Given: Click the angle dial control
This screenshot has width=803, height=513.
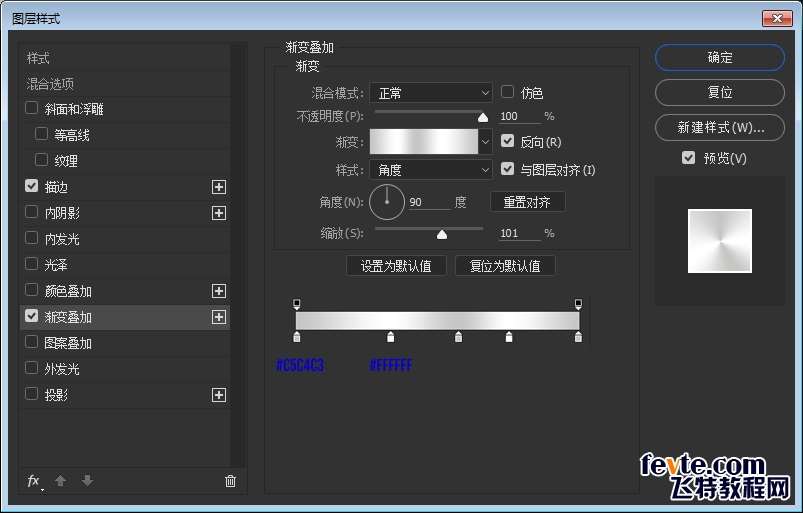Looking at the screenshot, I should [x=387, y=202].
